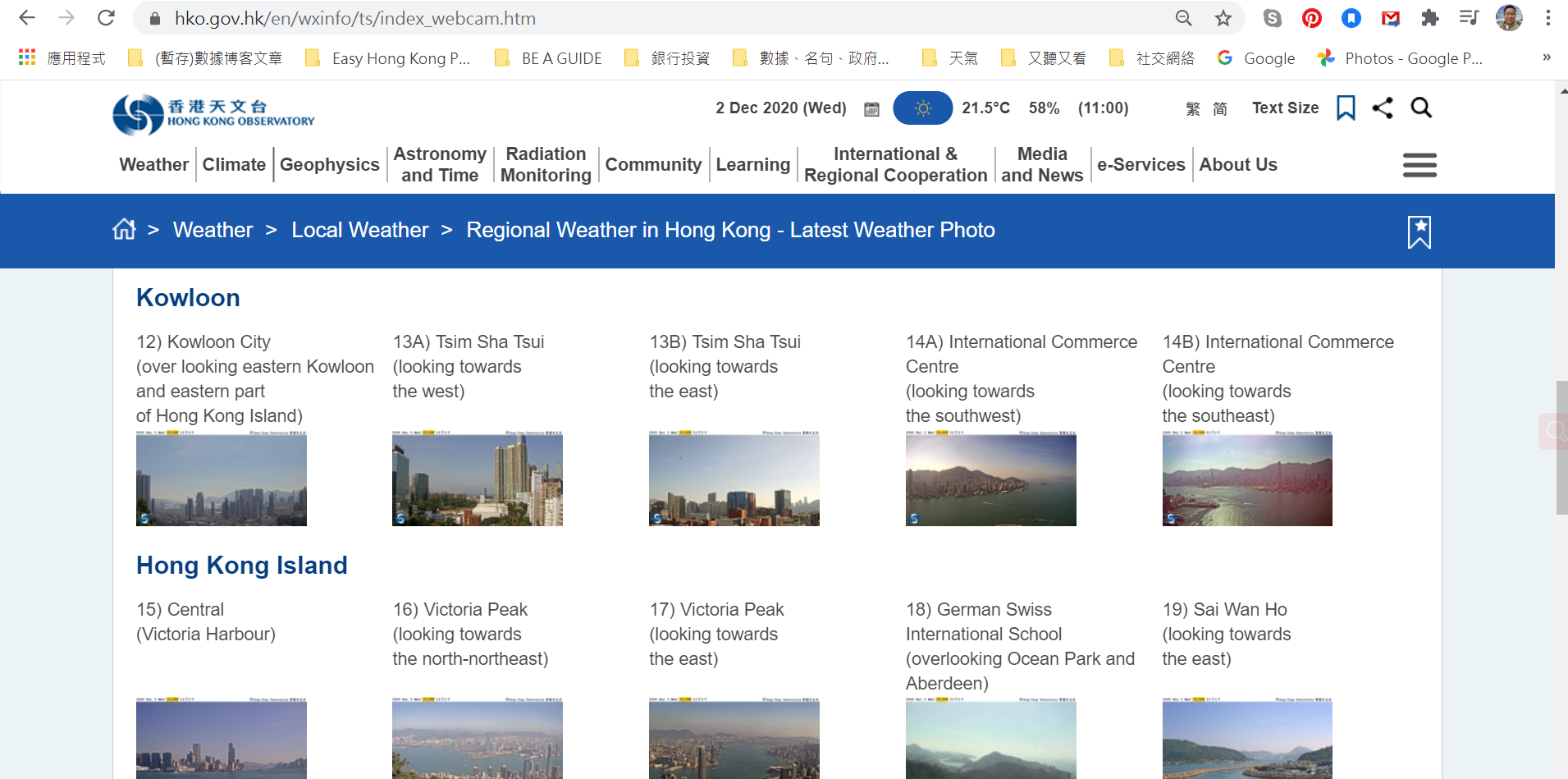
Task: Open the 天氣 bookmark folder
Action: coord(951,58)
